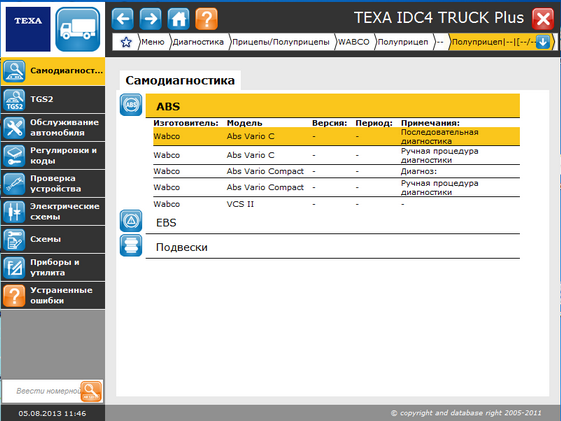Select the Прицепы/Полуприцепы breadcrumb
The width and height of the screenshot is (561, 421).
point(280,42)
